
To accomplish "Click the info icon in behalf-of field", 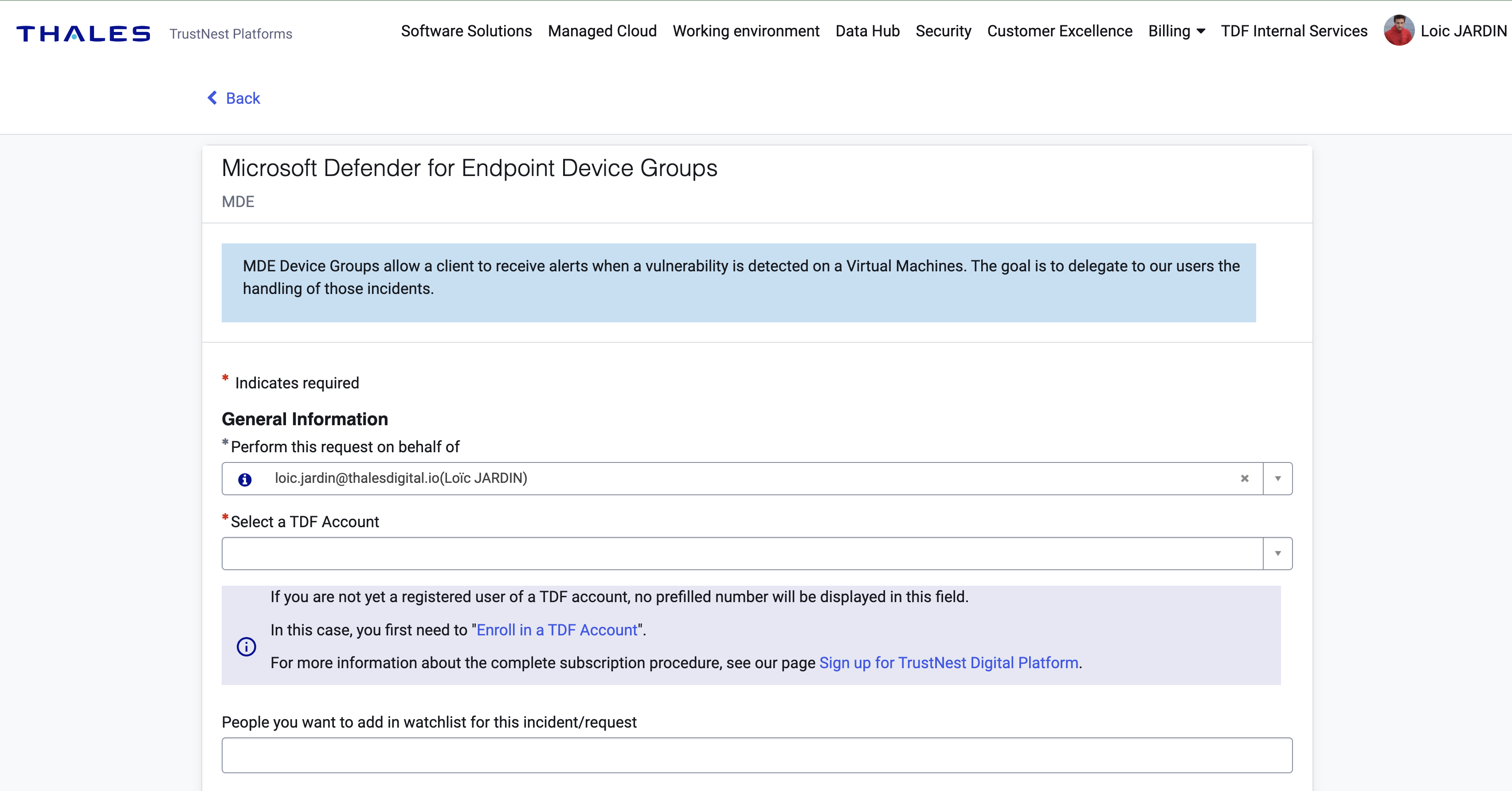I will point(245,479).
